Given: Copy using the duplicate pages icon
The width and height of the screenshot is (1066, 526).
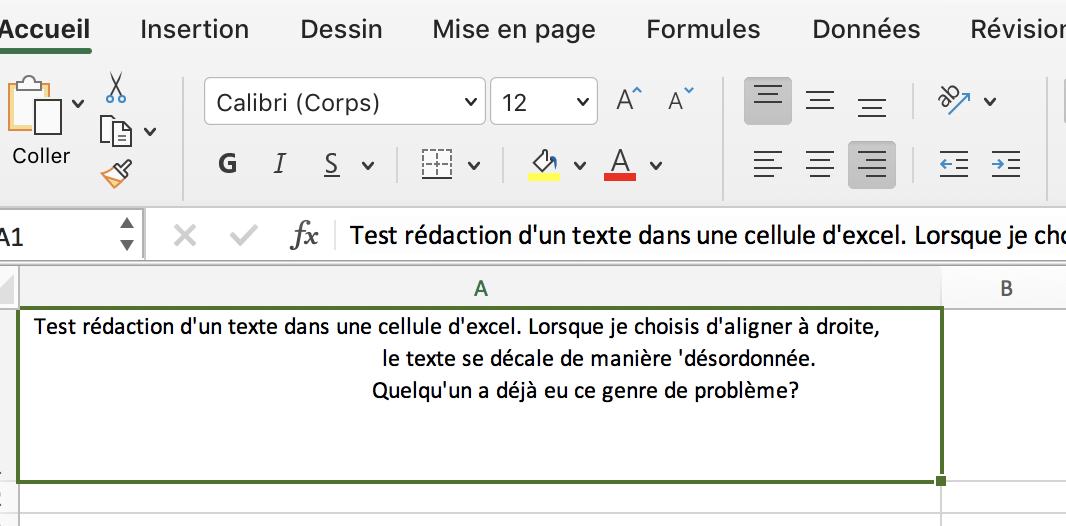Looking at the screenshot, I should (x=116, y=130).
